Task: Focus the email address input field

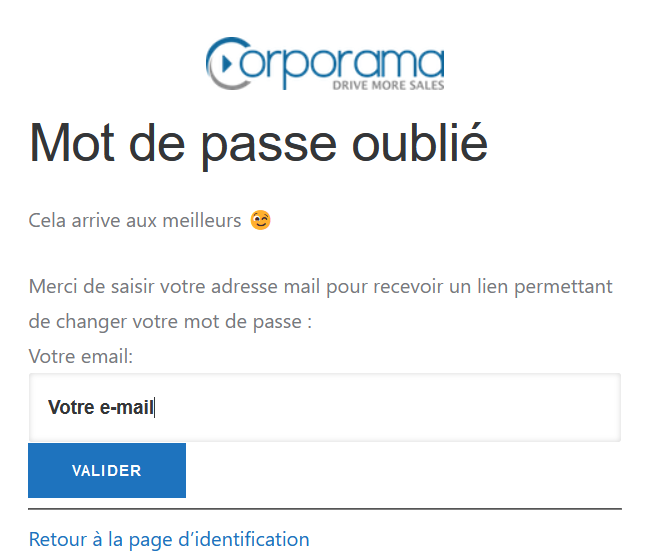Action: [x=324, y=408]
